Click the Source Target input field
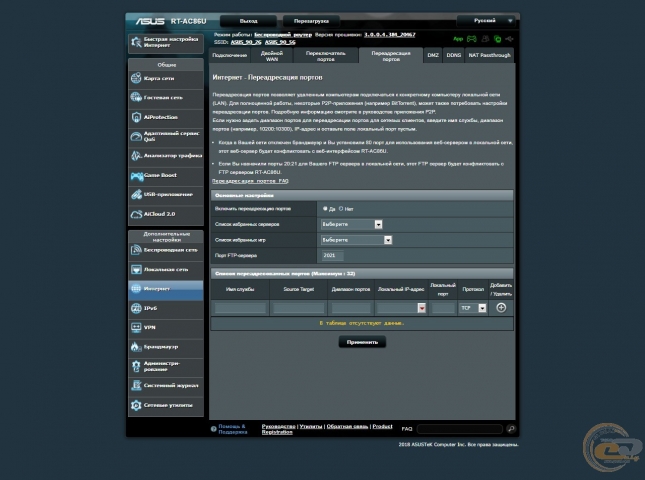 (x=299, y=308)
